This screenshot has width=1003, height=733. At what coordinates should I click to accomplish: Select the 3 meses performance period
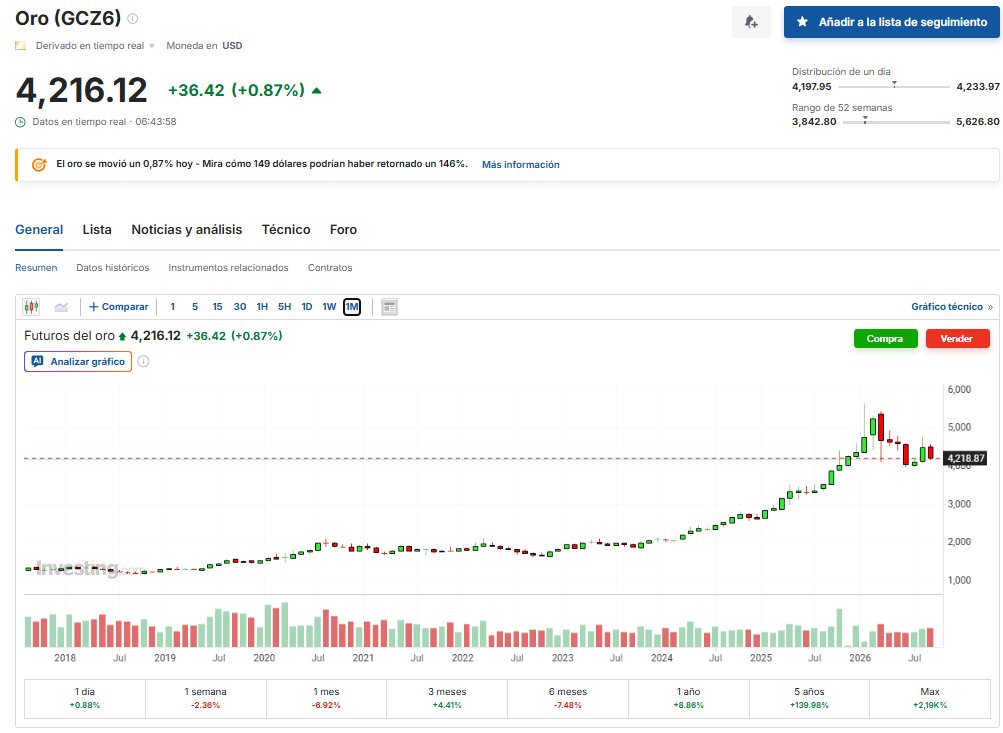[447, 698]
